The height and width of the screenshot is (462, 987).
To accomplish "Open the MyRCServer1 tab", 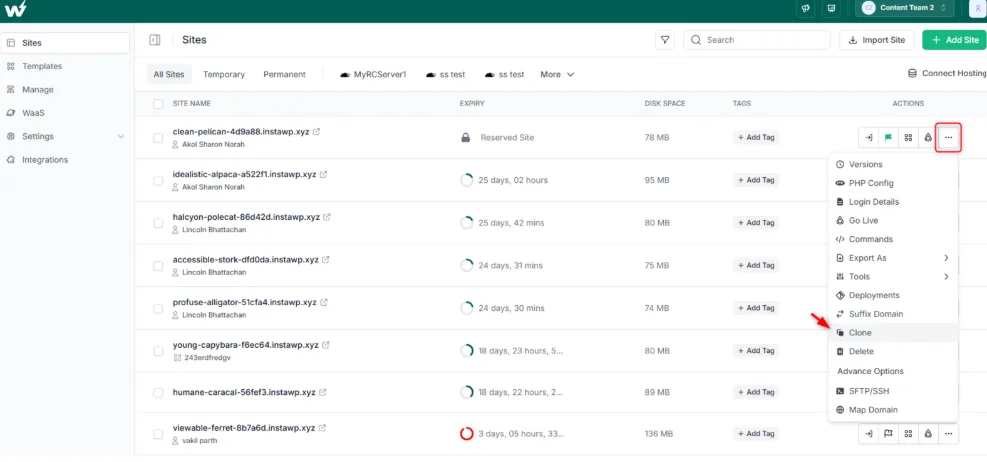I will pyautogui.click(x=373, y=74).
